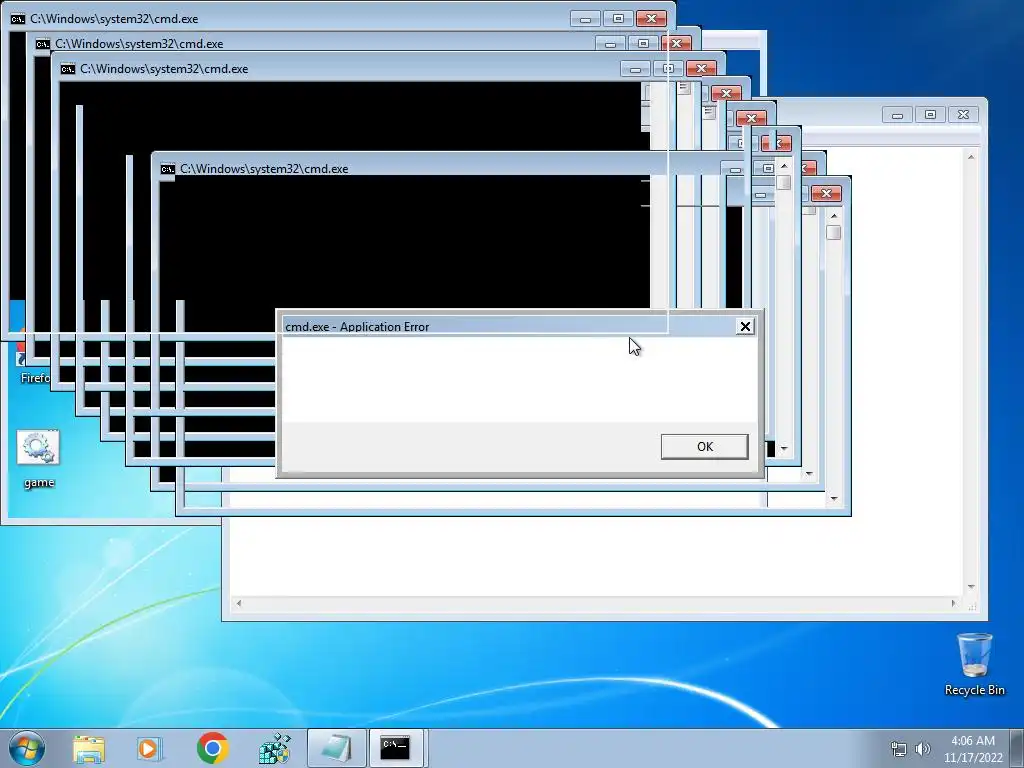Close the rearmost cmd window at screen top
1024x768 pixels.
(651, 19)
